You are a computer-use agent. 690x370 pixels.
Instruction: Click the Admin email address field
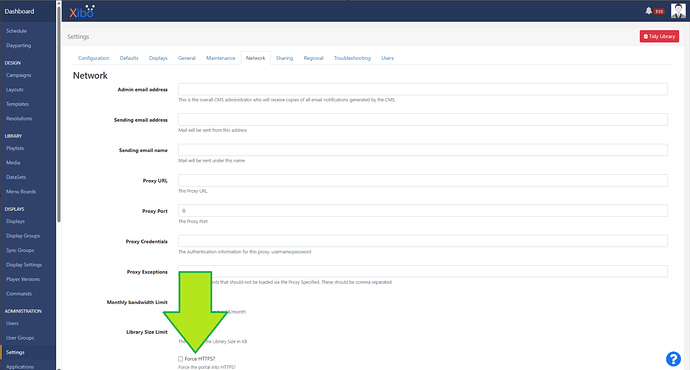pos(422,89)
